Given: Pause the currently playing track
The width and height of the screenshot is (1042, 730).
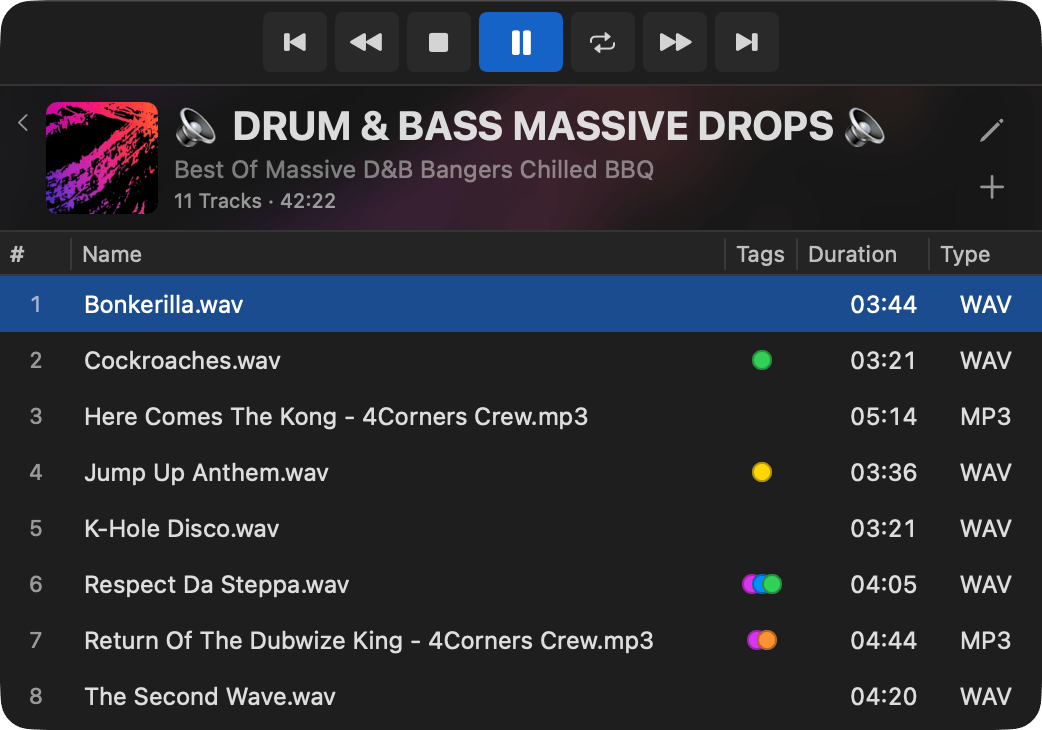Looking at the screenshot, I should [x=520, y=43].
